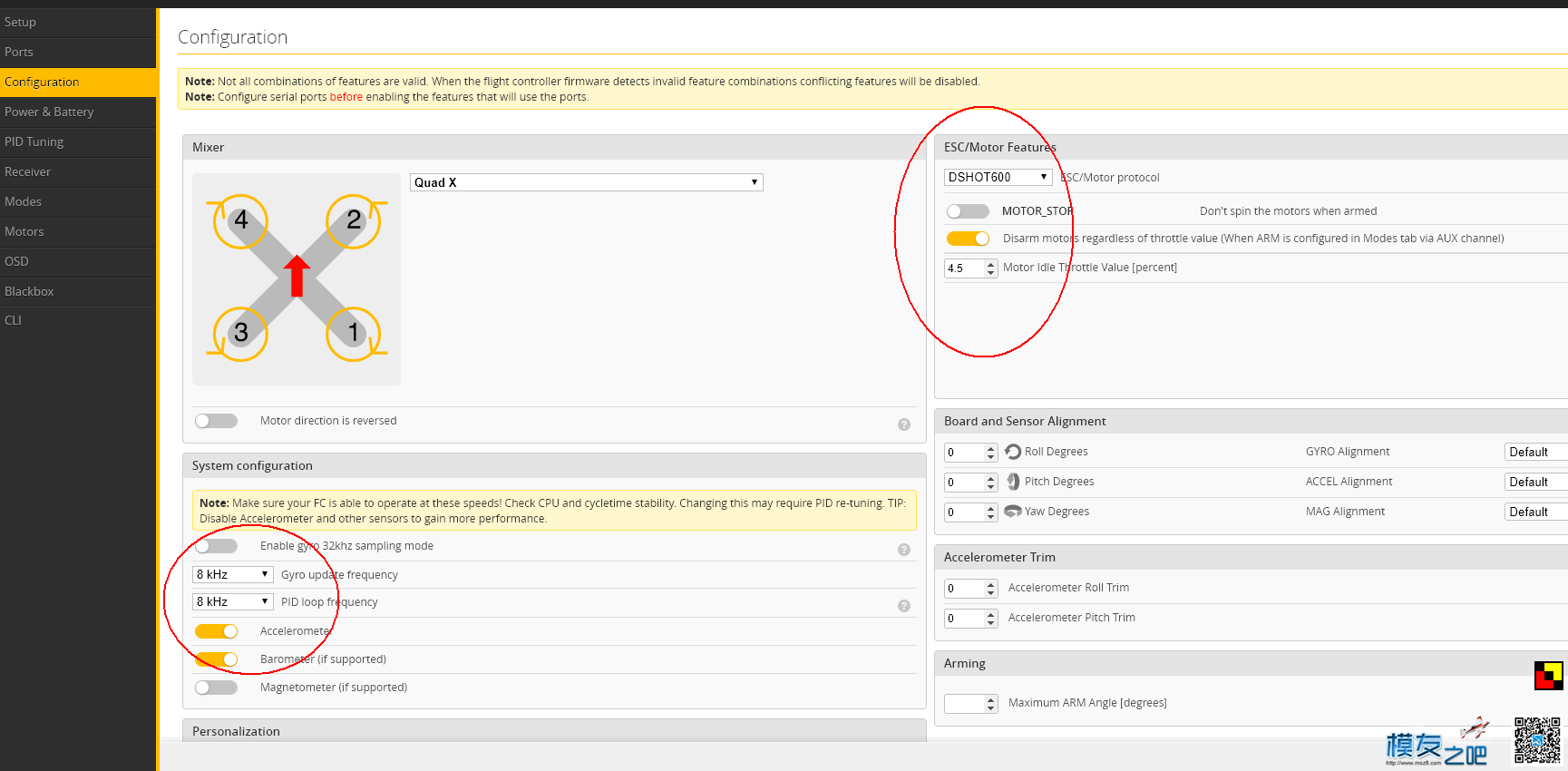Image resolution: width=1568 pixels, height=771 pixels.
Task: Click motor 3 in mixer diagram
Action: 240,333
